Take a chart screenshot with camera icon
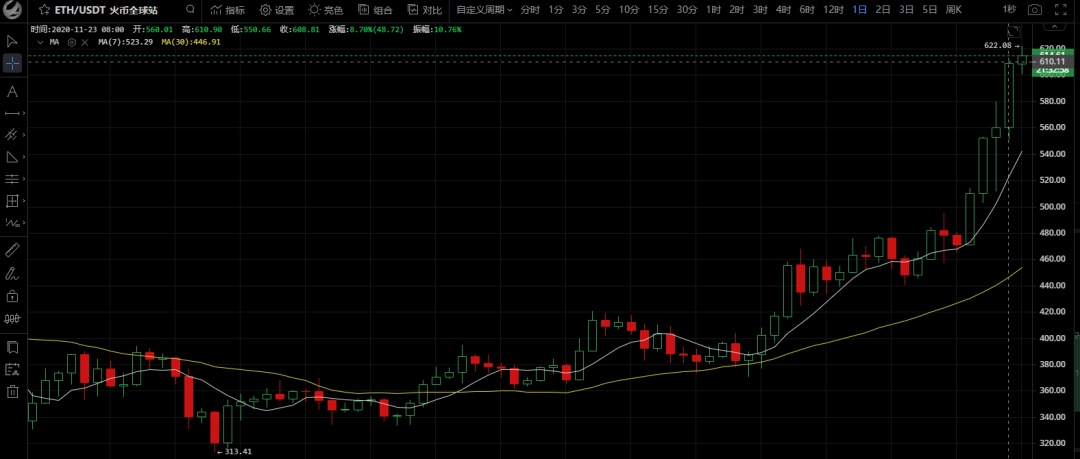Image resolution: width=1080 pixels, height=459 pixels. click(x=1035, y=10)
